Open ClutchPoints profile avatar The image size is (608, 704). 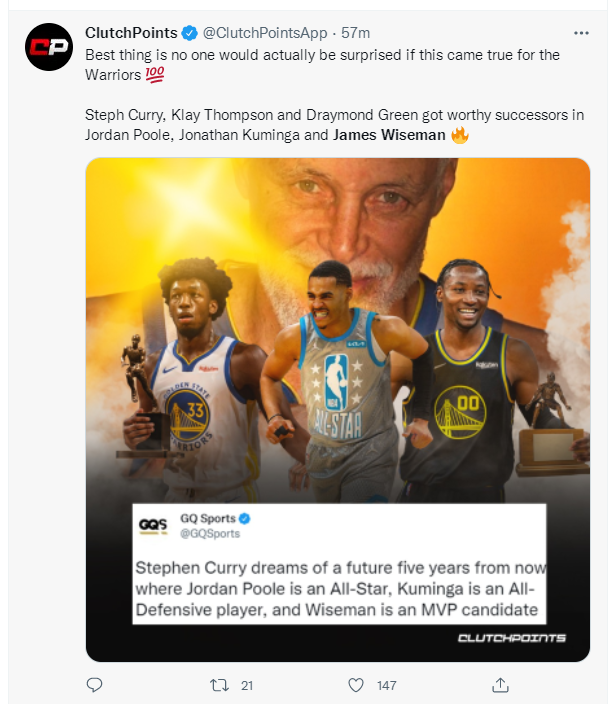pos(49,47)
